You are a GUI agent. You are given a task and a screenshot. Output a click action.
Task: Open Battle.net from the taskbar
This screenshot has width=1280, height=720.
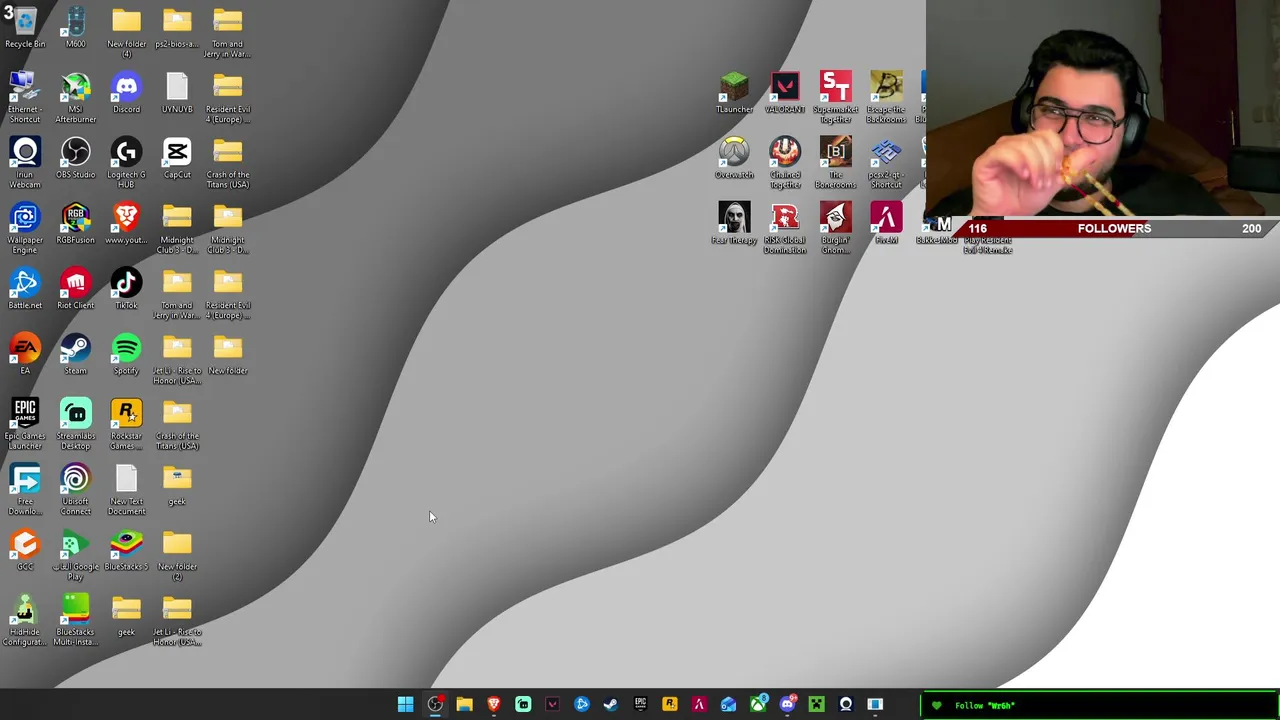click(582, 705)
